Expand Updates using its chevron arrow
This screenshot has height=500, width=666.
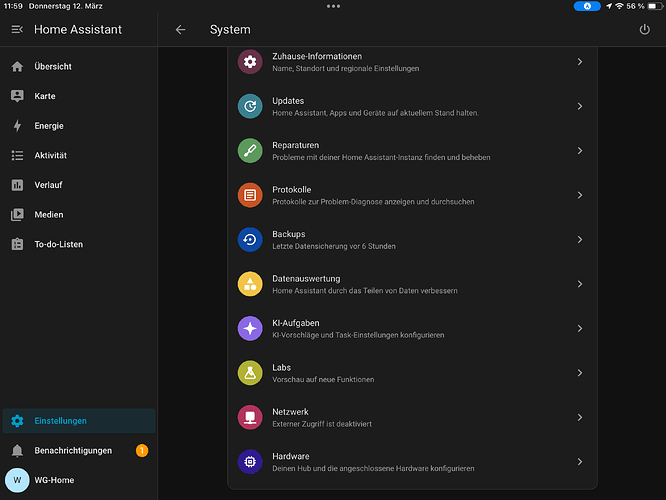point(580,106)
